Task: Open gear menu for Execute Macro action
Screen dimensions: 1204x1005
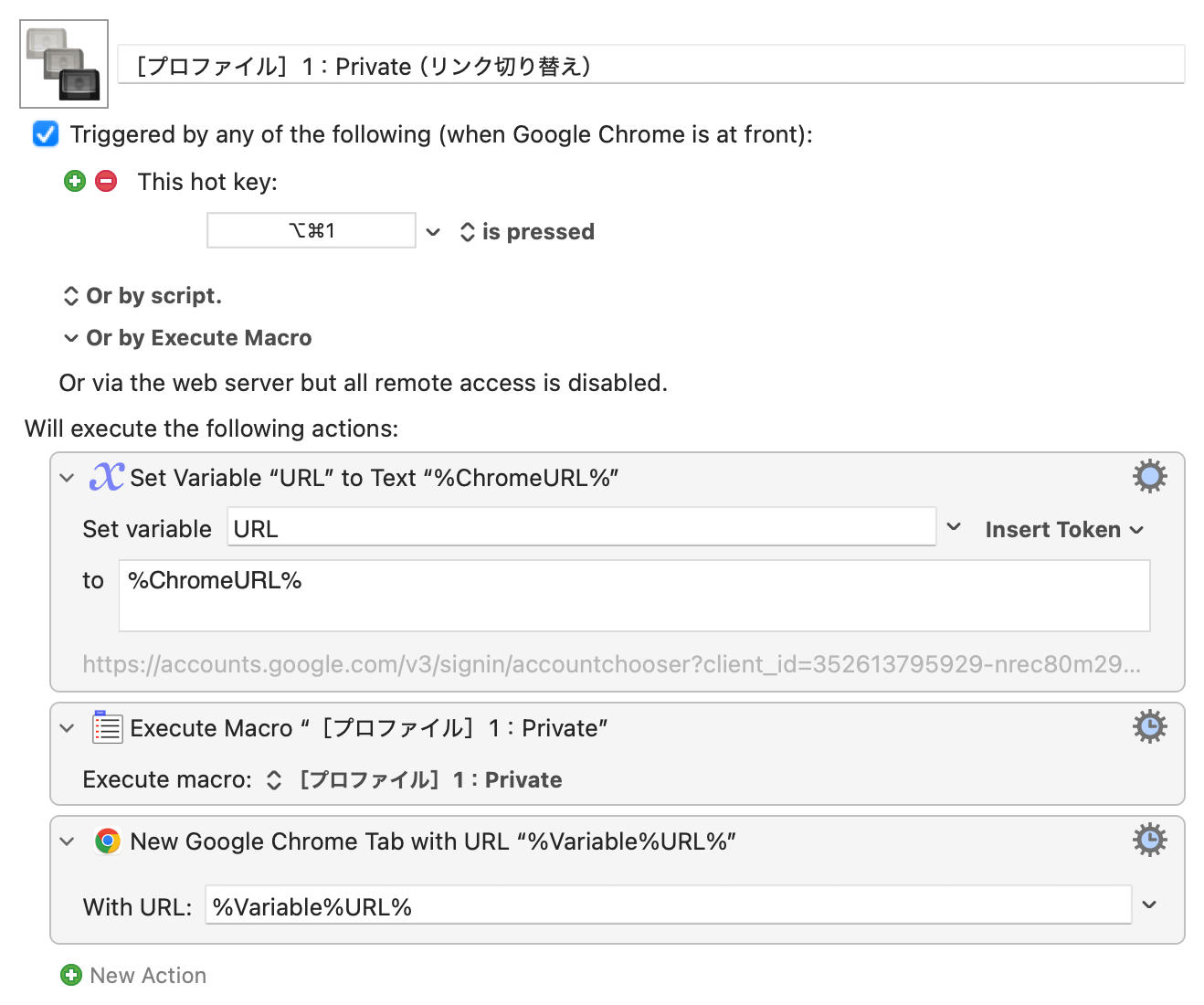Action: pos(1149,727)
